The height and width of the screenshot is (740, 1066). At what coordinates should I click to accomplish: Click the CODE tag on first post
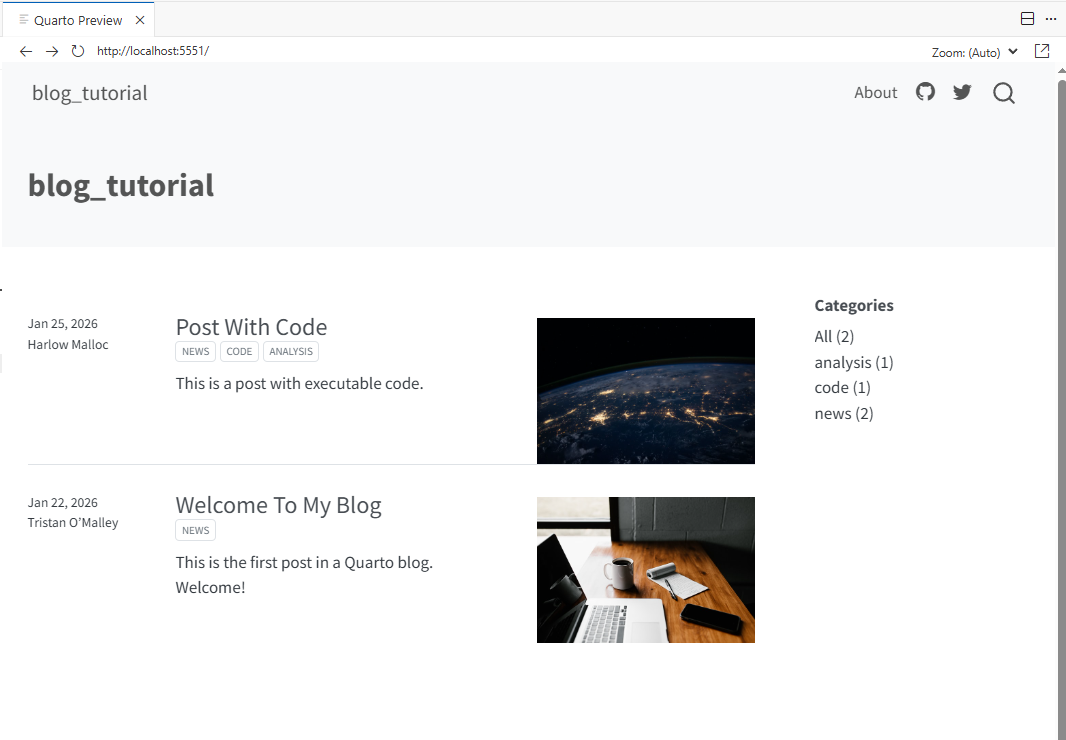tap(239, 351)
